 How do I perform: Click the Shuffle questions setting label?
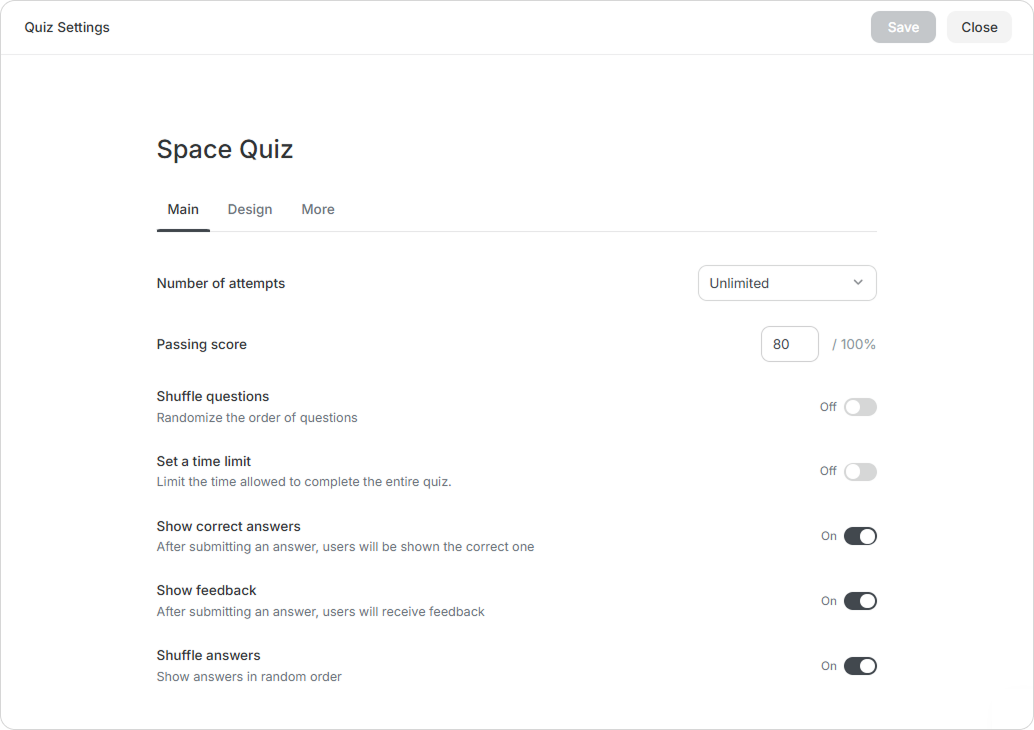tap(213, 396)
